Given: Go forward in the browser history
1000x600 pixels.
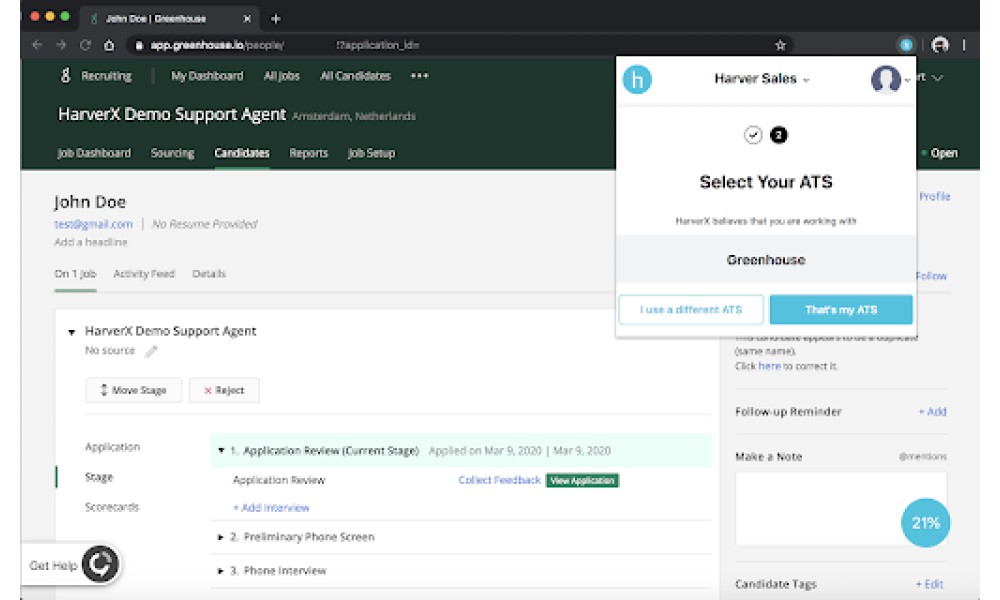Looking at the screenshot, I should click(61, 45).
